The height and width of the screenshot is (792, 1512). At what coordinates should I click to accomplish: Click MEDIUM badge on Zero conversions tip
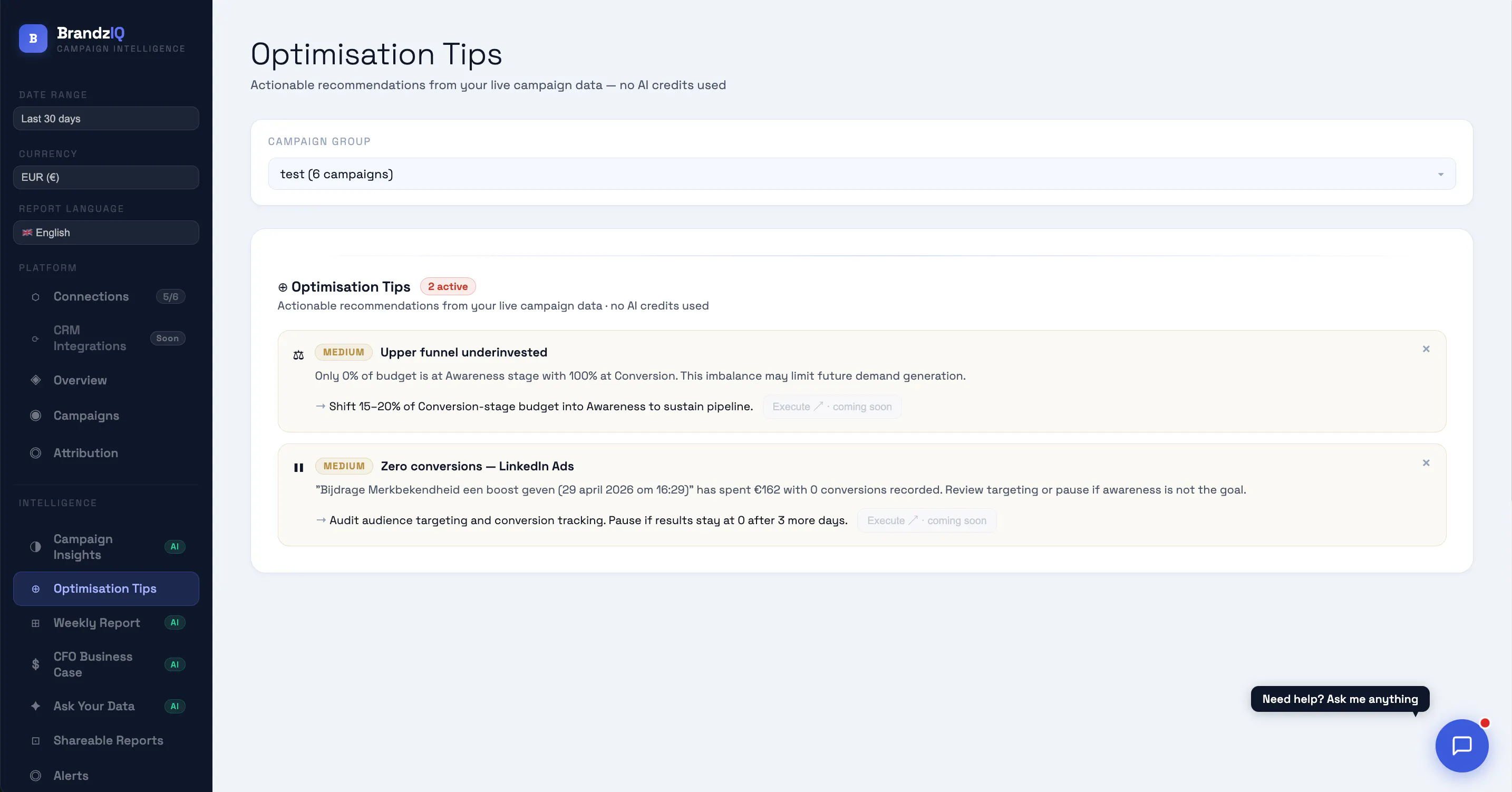344,466
